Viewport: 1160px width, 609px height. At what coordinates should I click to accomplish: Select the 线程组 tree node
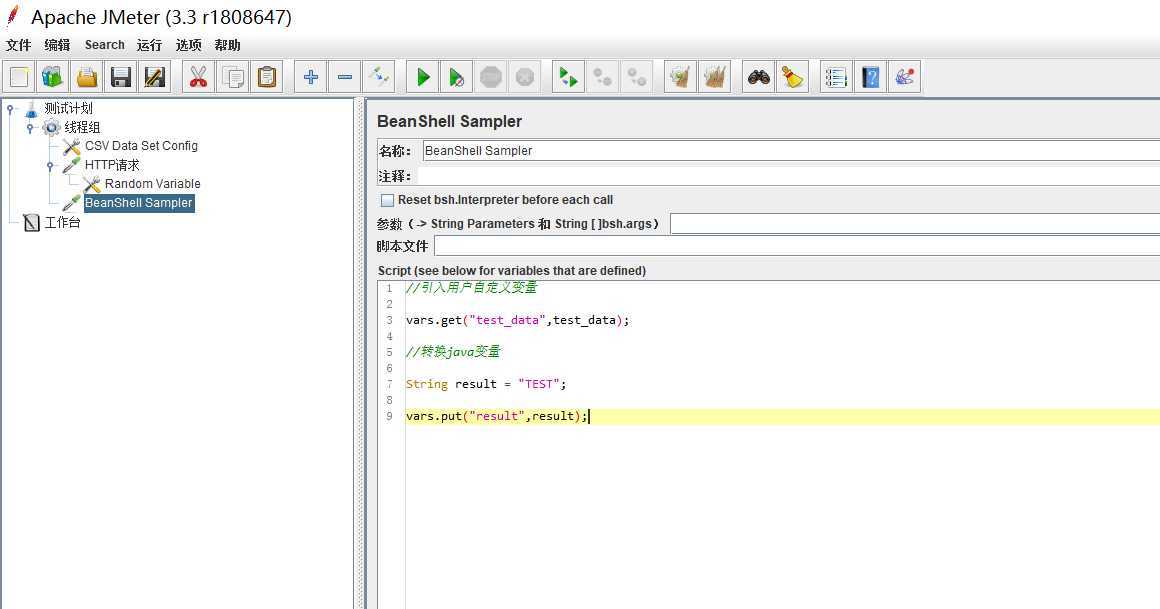(82, 127)
